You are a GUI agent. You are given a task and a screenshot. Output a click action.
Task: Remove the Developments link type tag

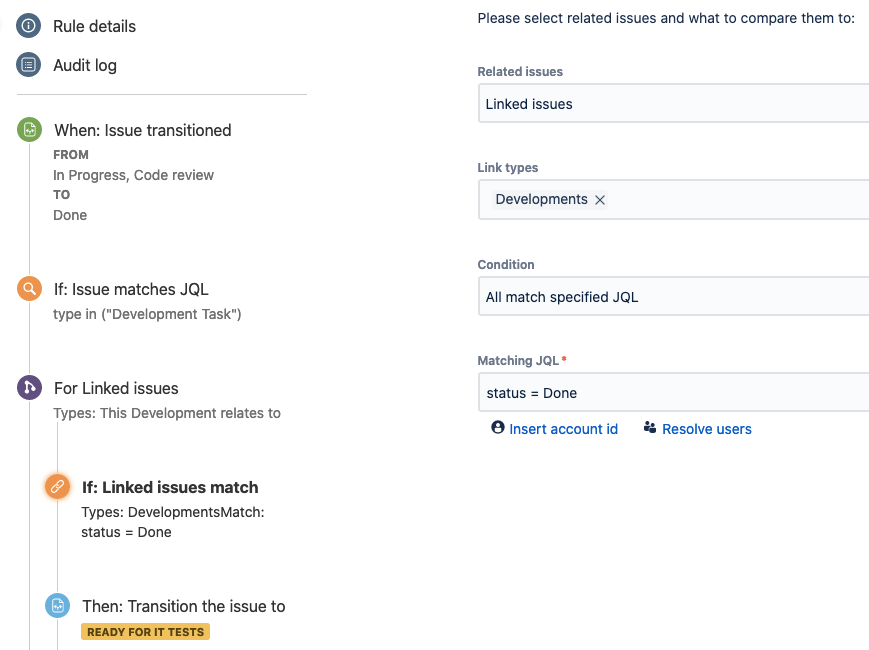[x=600, y=200]
